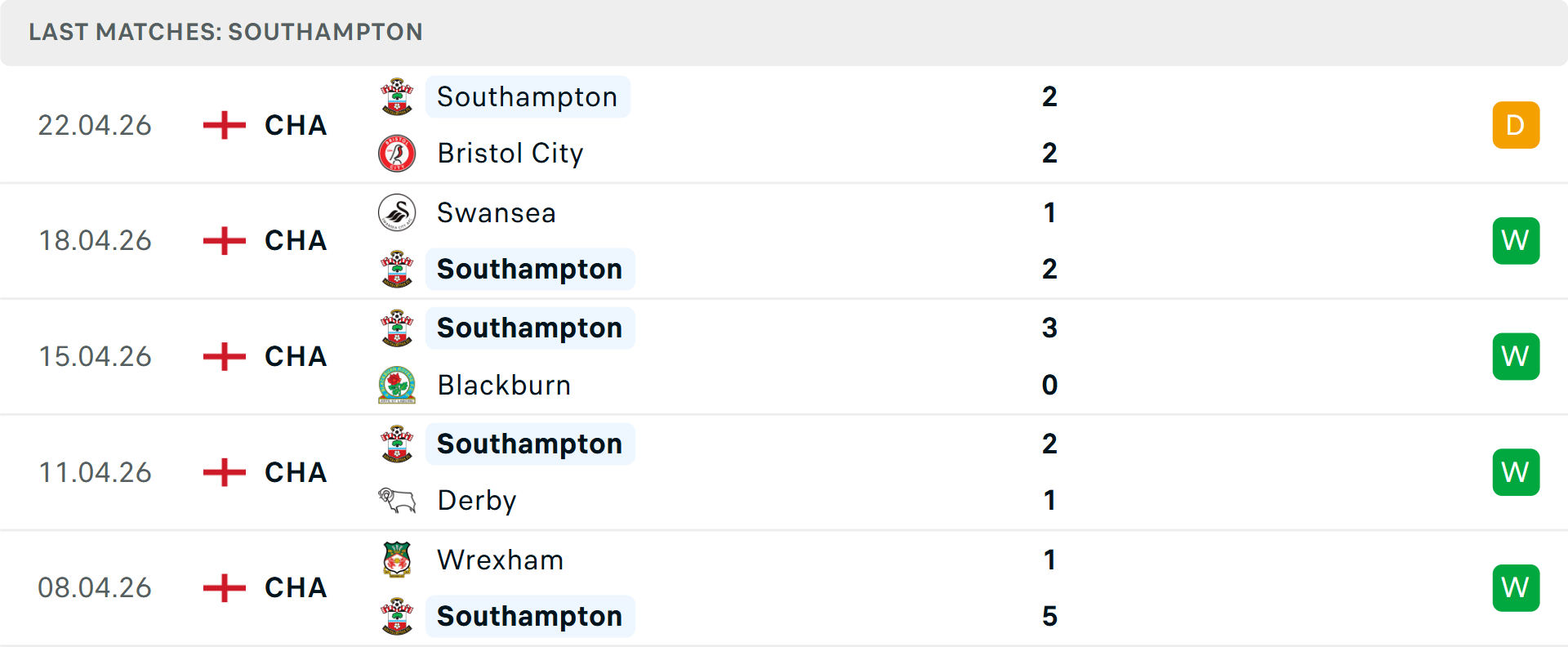Click the green W result indicator for Blackburn match
The height and width of the screenshot is (647, 1568).
[1516, 356]
